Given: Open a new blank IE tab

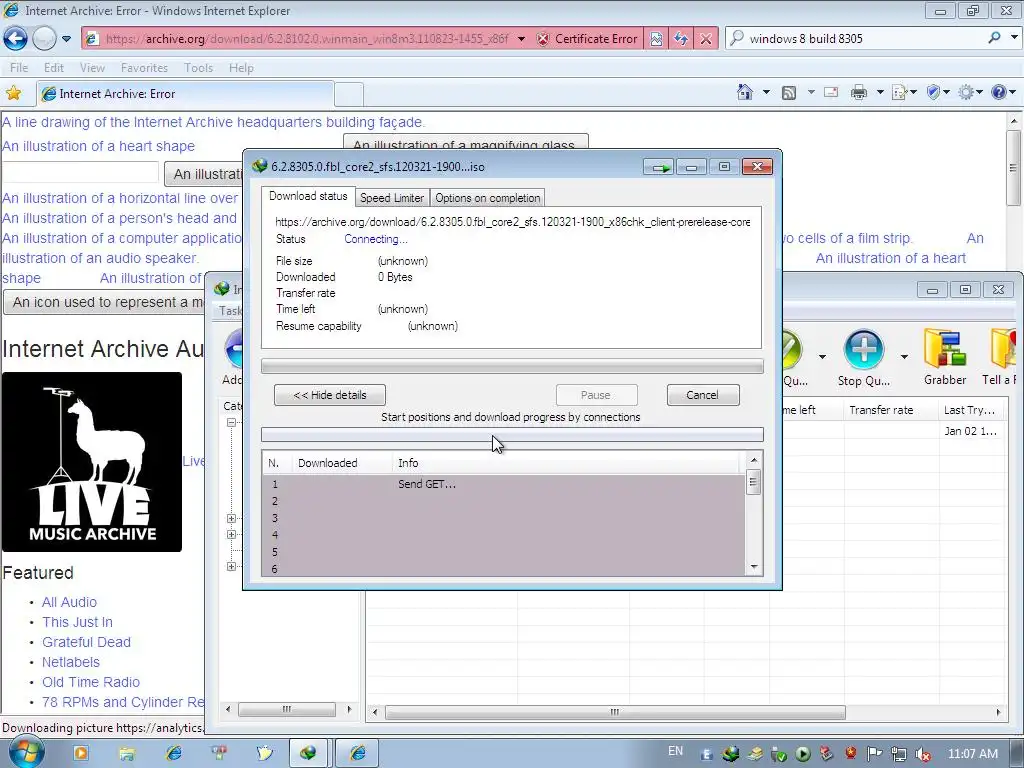Looking at the screenshot, I should click(x=349, y=95).
